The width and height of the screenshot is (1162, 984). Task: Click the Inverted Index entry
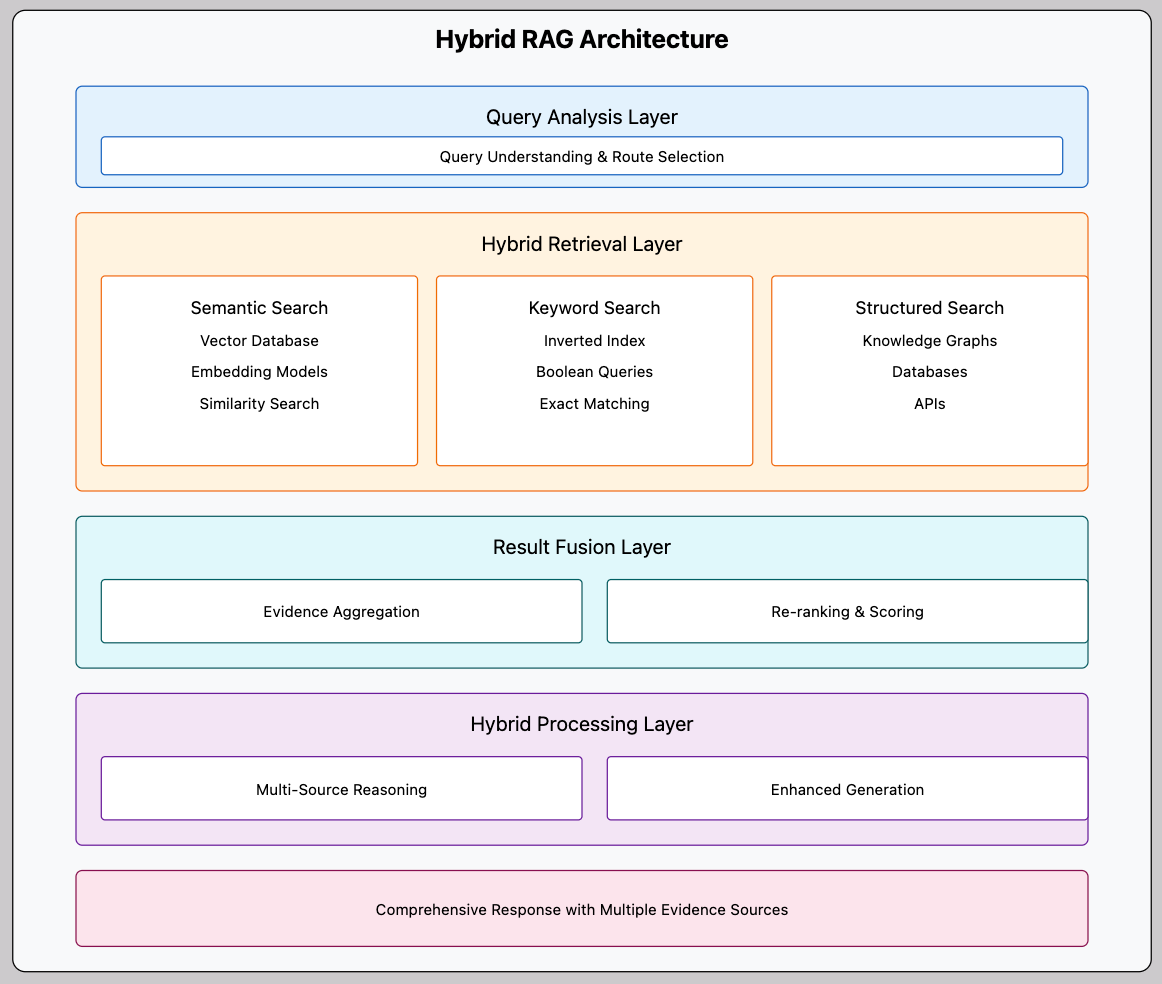(x=594, y=341)
